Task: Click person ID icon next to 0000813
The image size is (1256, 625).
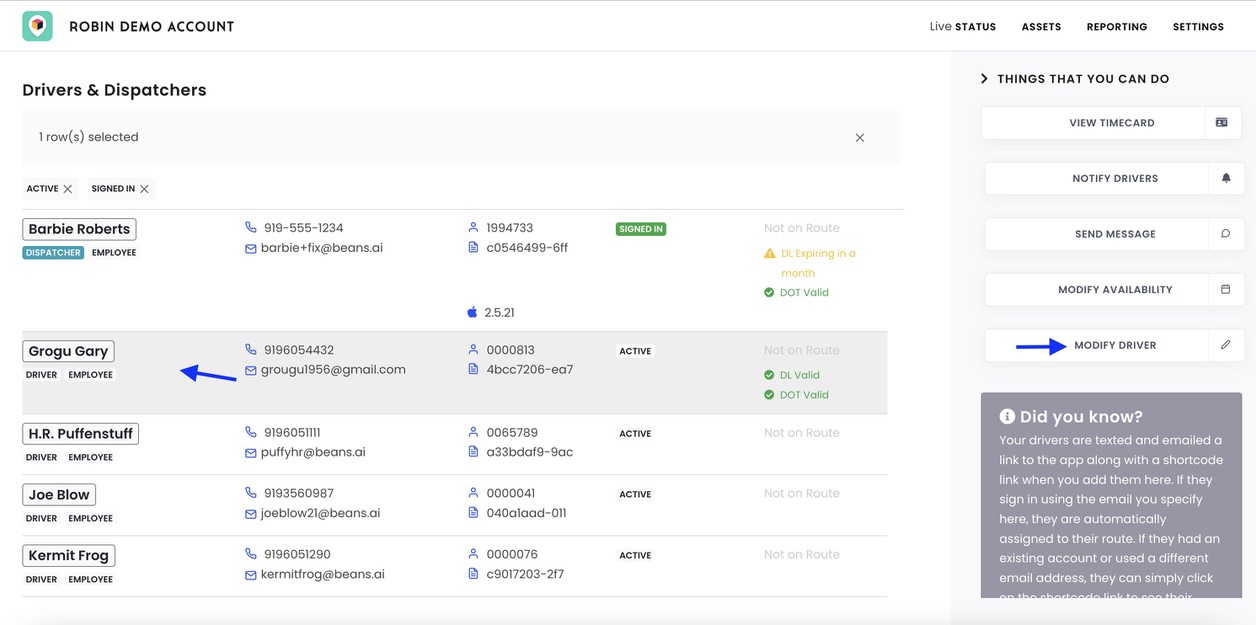Action: point(473,350)
